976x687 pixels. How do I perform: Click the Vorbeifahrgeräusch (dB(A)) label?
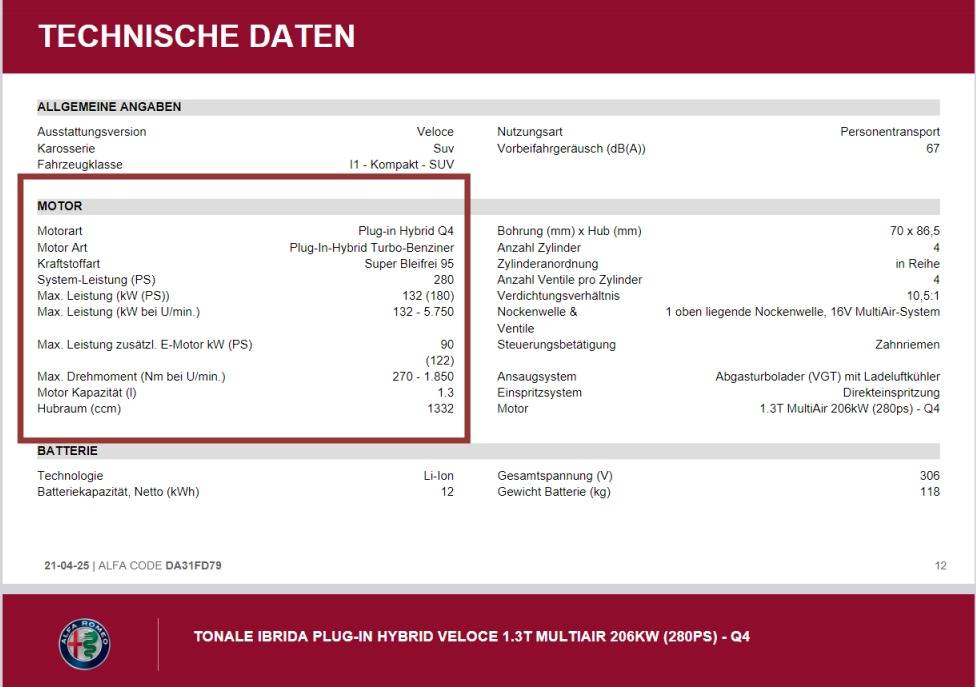pos(571,149)
